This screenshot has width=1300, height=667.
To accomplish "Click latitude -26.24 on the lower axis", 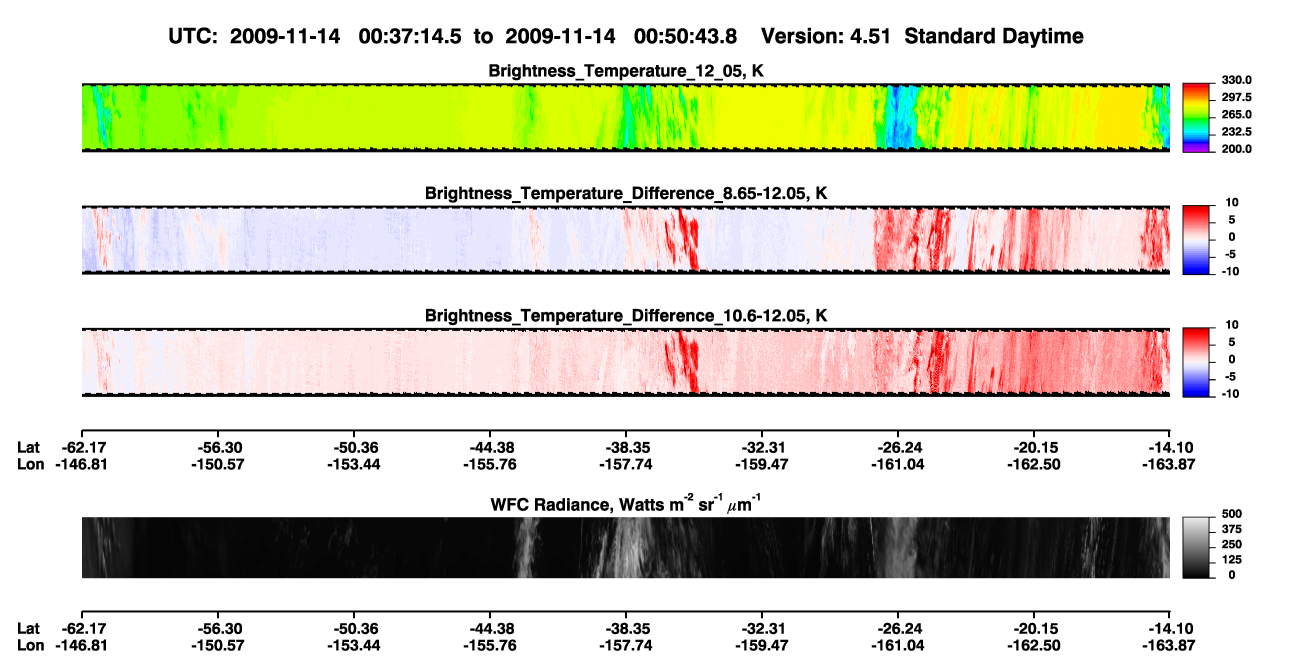I will [x=897, y=629].
